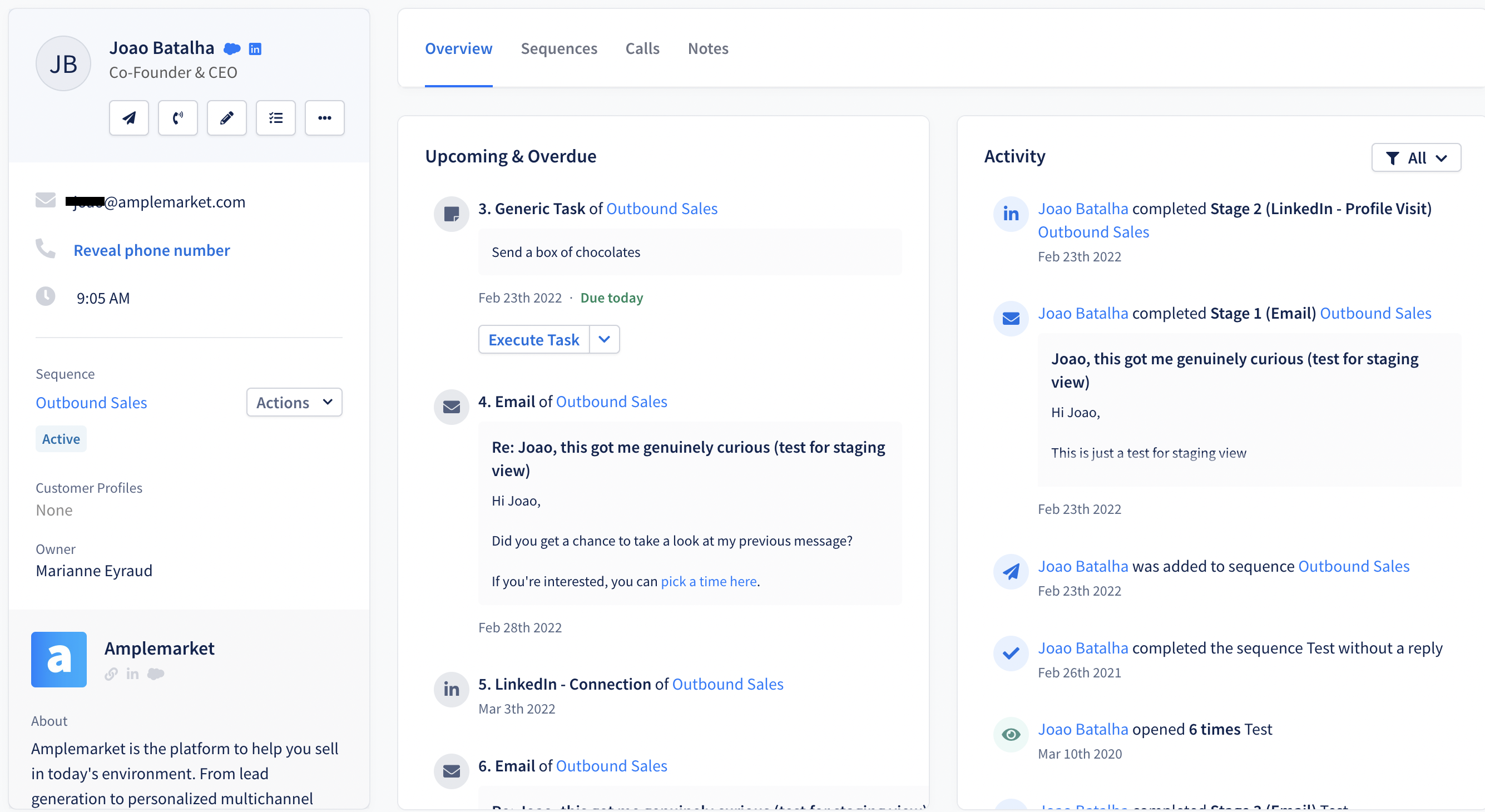1485x812 pixels.
Task: Open the Actions dropdown for the sequence
Action: (x=294, y=402)
